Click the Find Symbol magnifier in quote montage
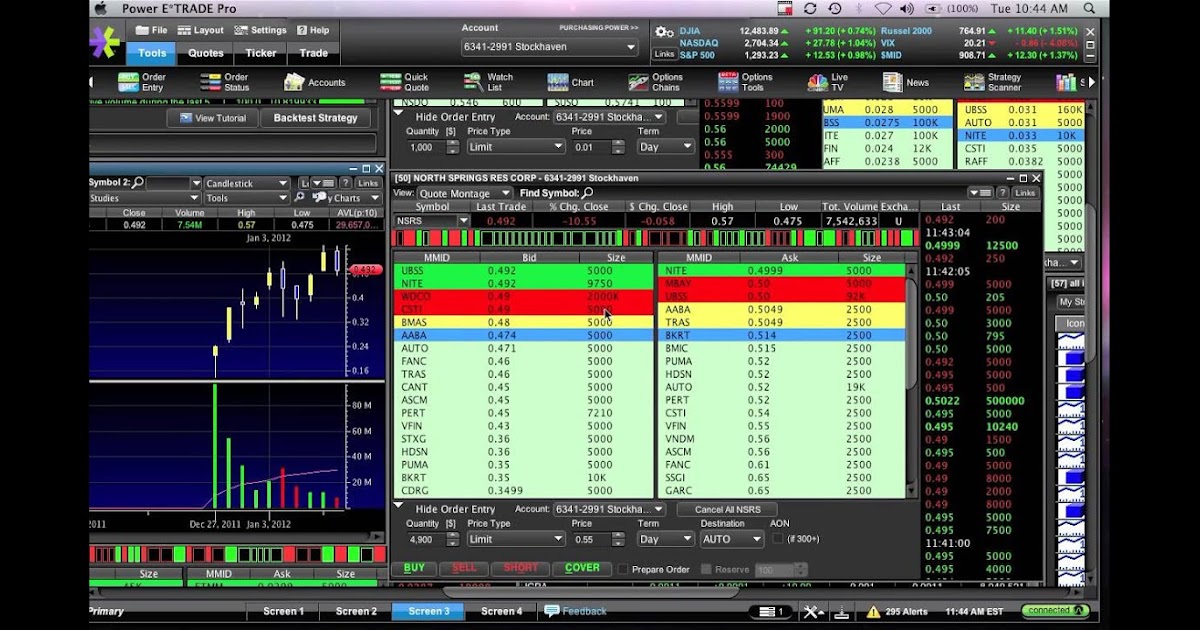Image resolution: width=1200 pixels, height=630 pixels. click(588, 193)
